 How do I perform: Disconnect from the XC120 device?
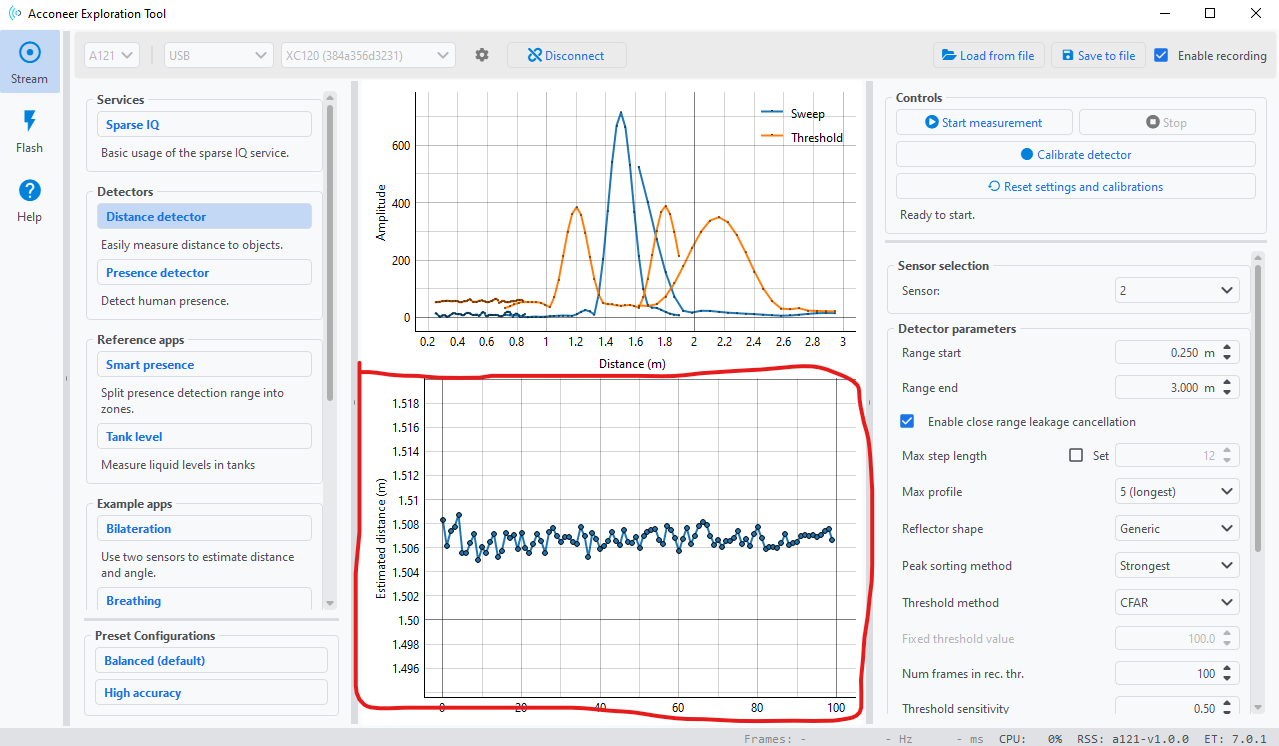567,55
